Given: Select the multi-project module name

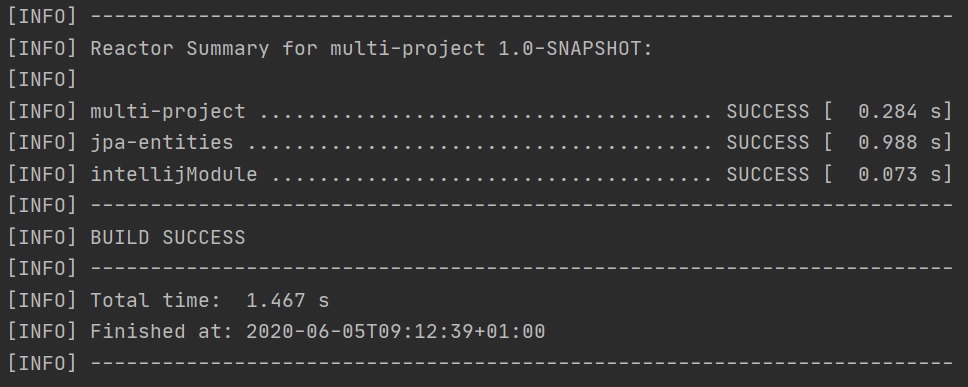Looking at the screenshot, I should [x=168, y=111].
